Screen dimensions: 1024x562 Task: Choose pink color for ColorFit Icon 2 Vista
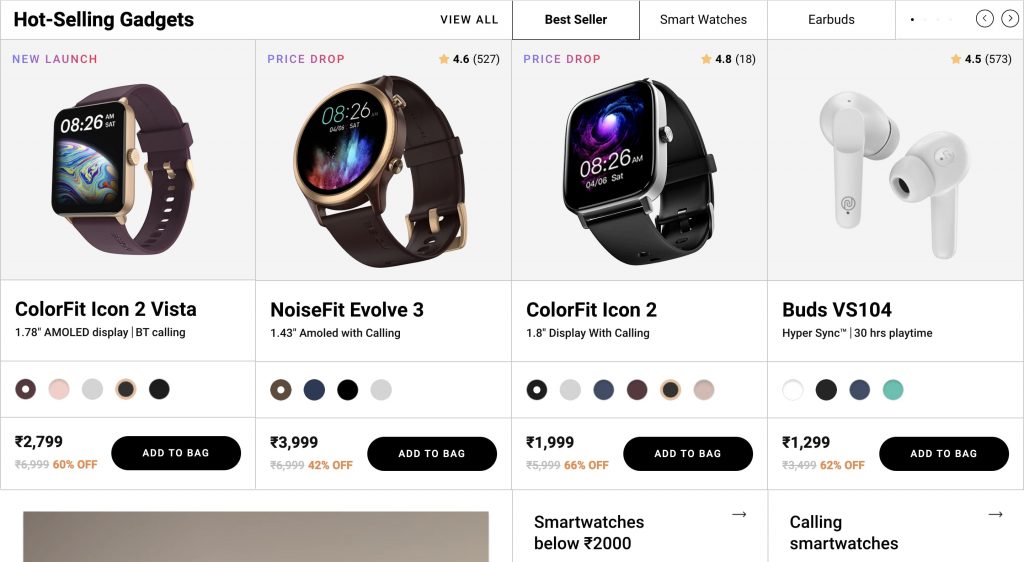(x=59, y=389)
